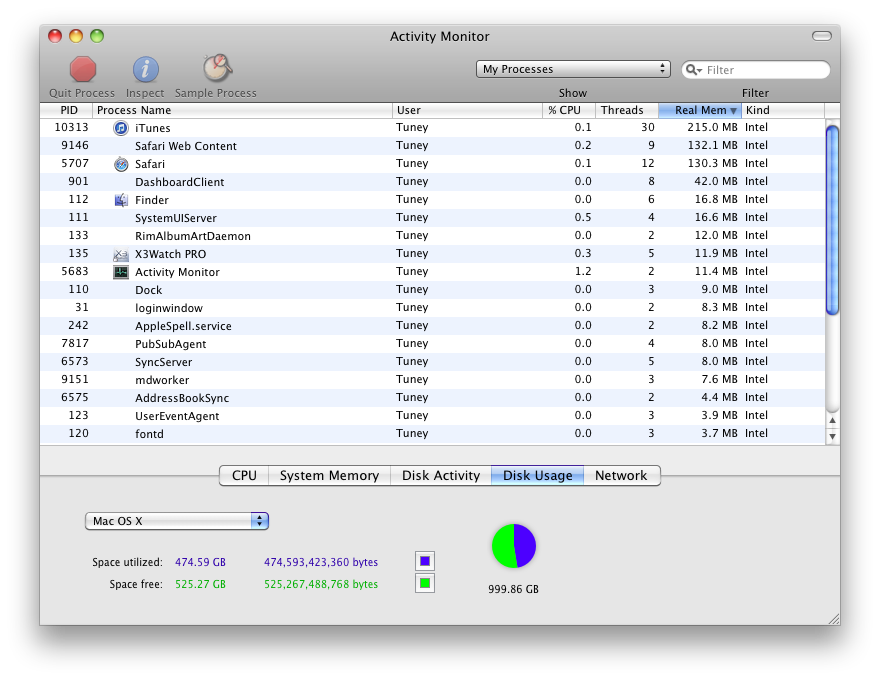Select the DashboardClient process
Image resolution: width=880 pixels, height=680 pixels.
[432, 182]
